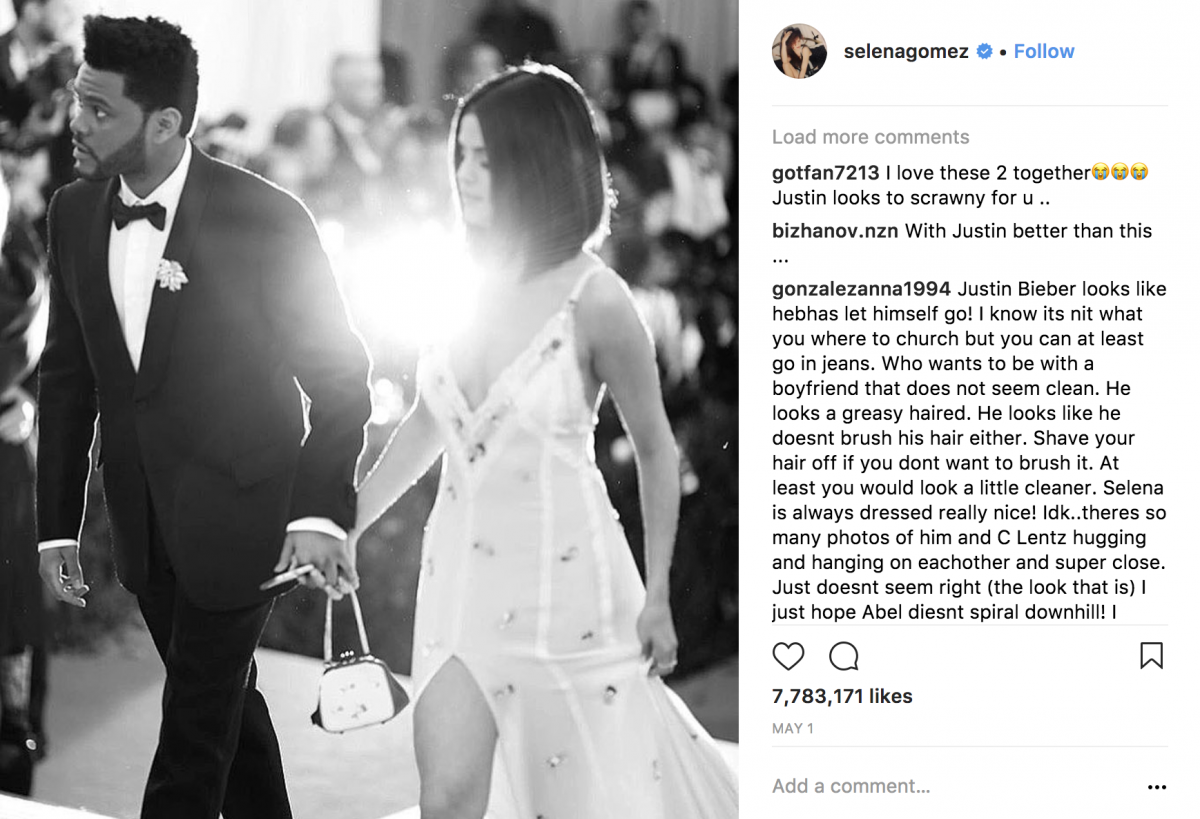Save the post with the bookmark icon

tap(1152, 656)
